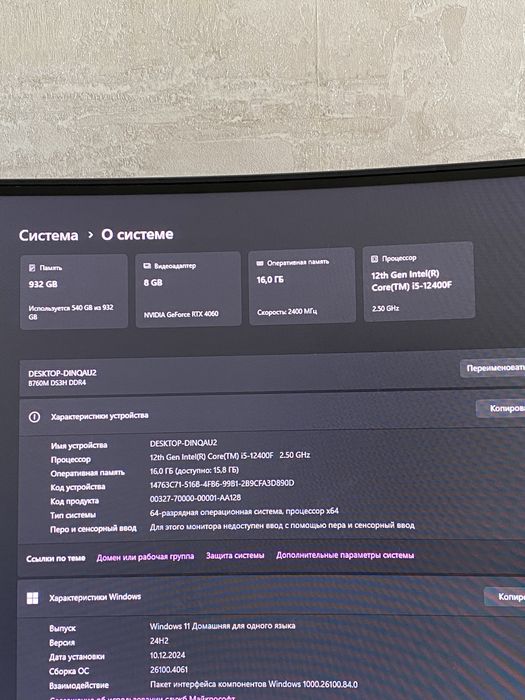Open the Видеоадаптер NVIDIA GeForce RTX 4060 card

(x=188, y=289)
